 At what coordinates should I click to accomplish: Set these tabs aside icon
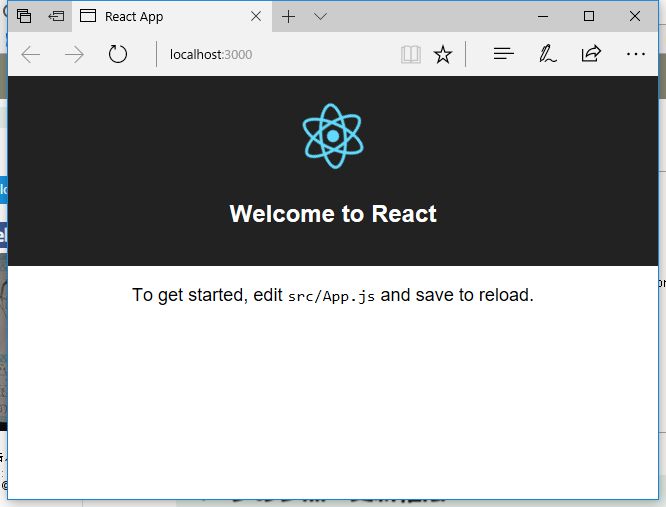(x=56, y=16)
